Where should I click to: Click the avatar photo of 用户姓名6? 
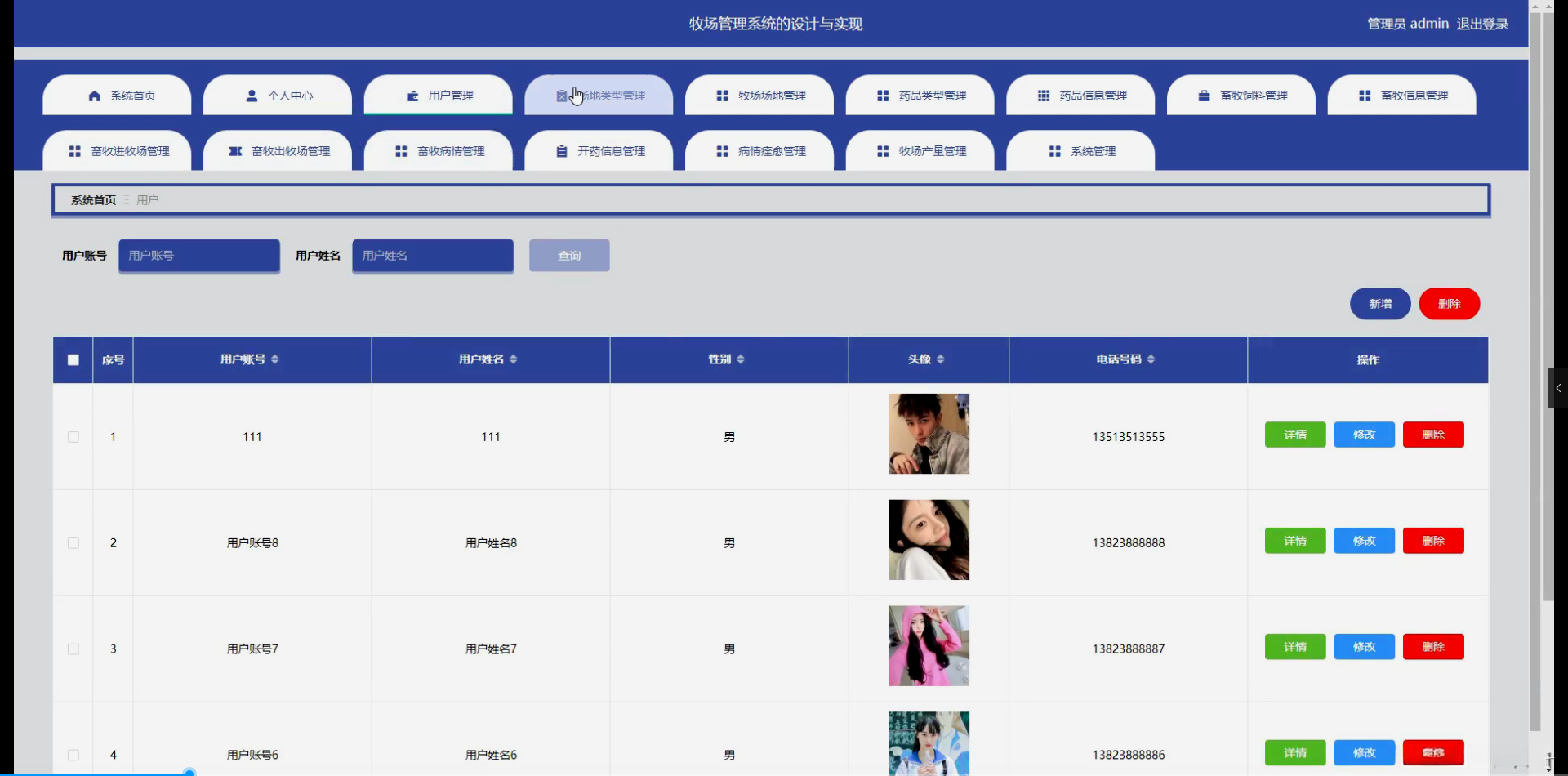pyautogui.click(x=929, y=743)
